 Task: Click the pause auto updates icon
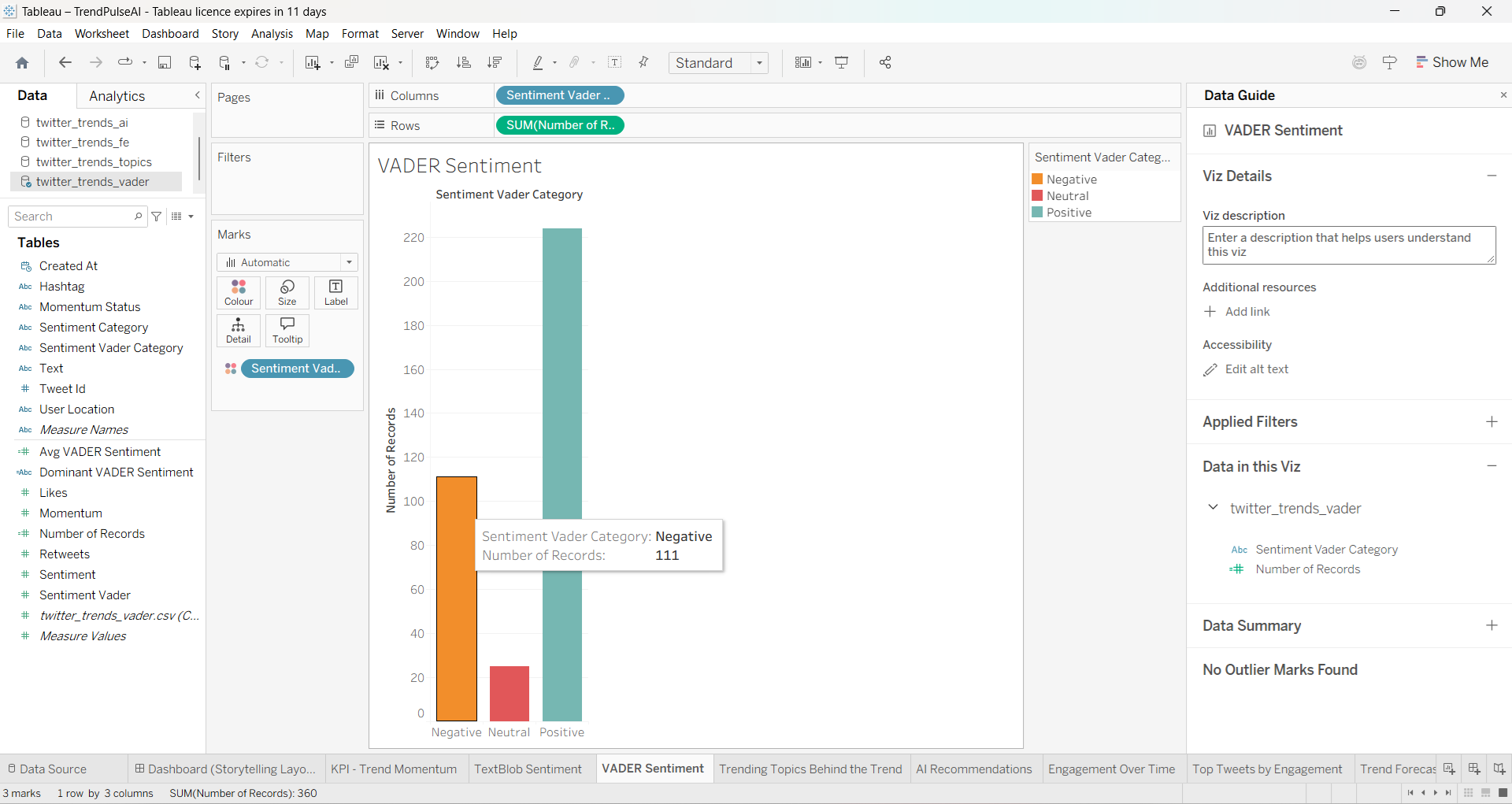[x=224, y=62]
